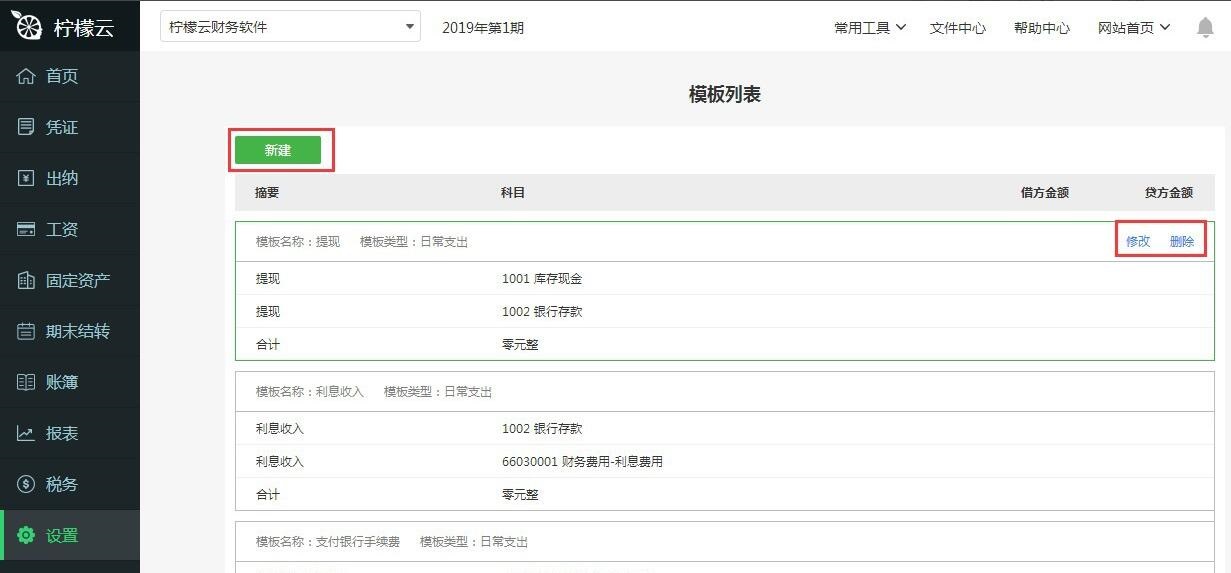Image resolution: width=1231 pixels, height=573 pixels.
Task: Expand the 网站首页 dropdown menu
Action: coord(1134,28)
